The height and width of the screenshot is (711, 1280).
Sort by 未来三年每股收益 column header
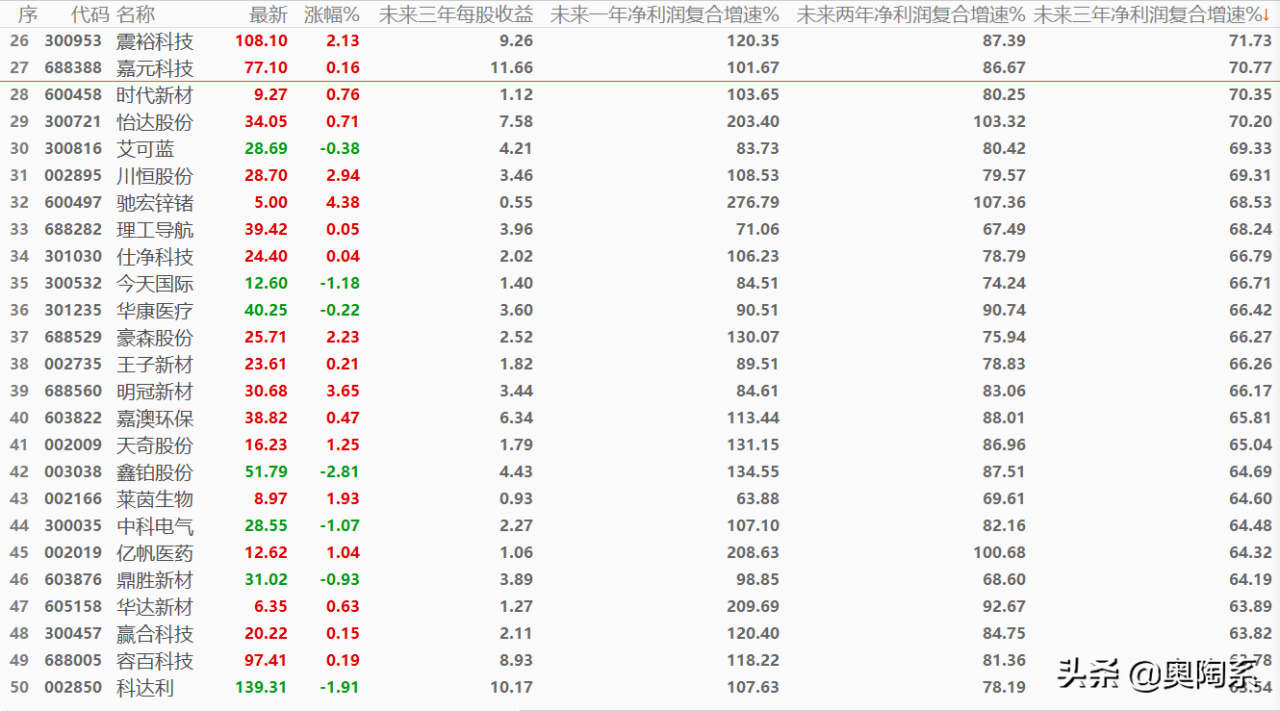pos(456,15)
